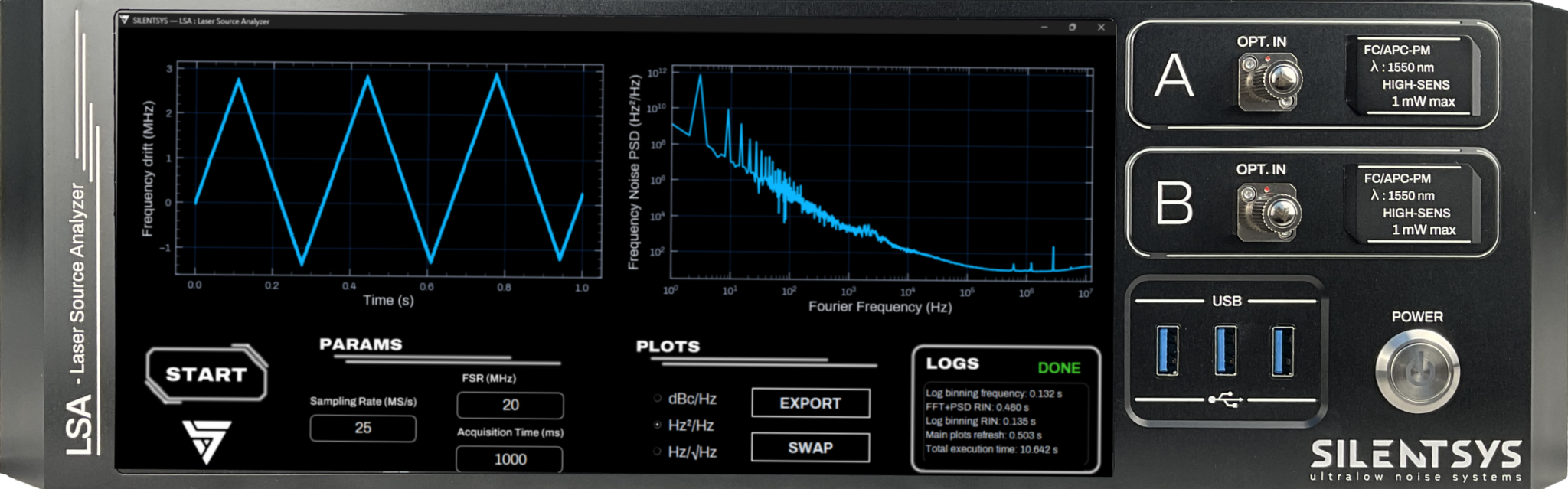Click the EXPORT button

tap(811, 403)
